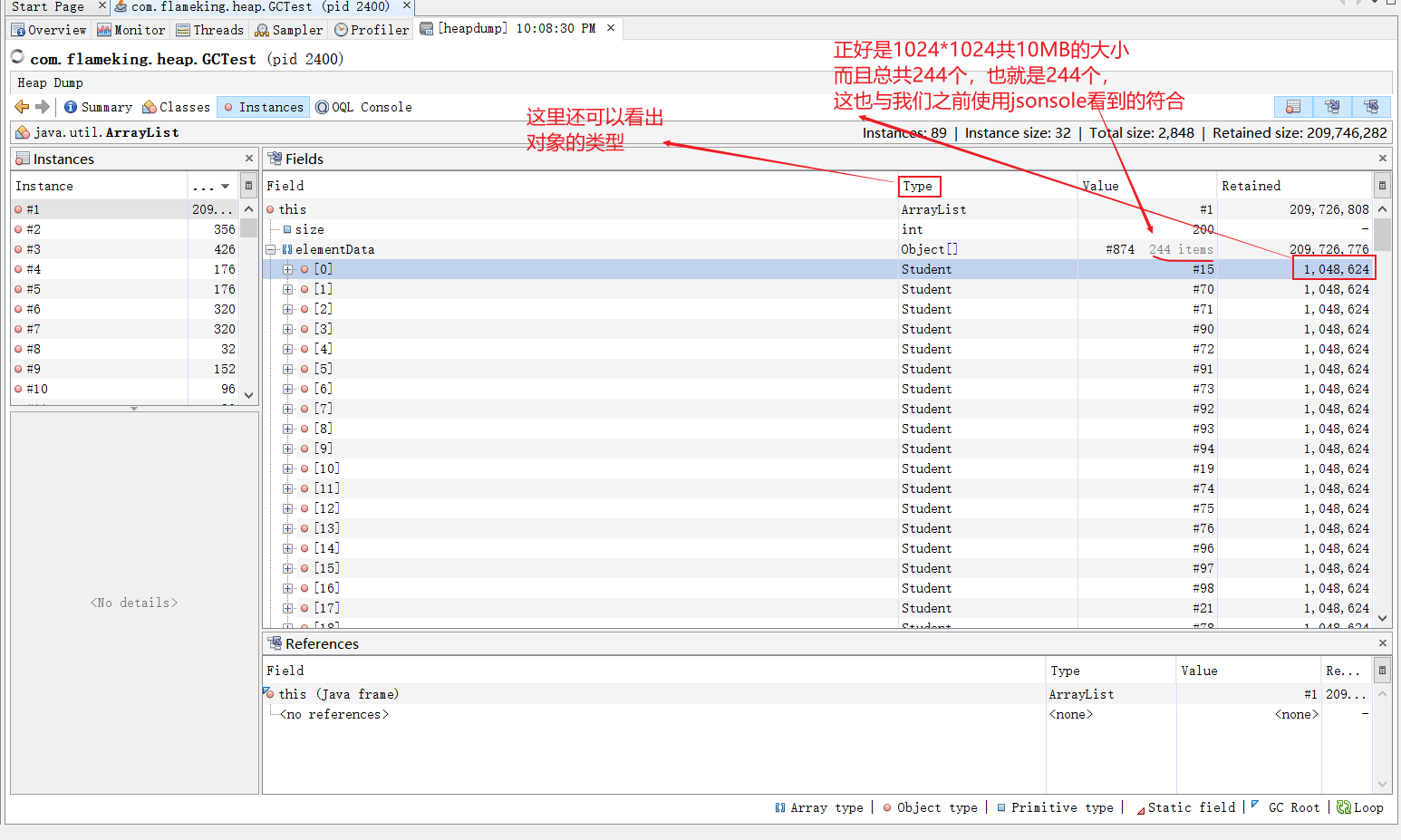Viewport: 1401px width, 840px height.
Task: Select instance #3 in Instances list
Action: click(x=125, y=249)
